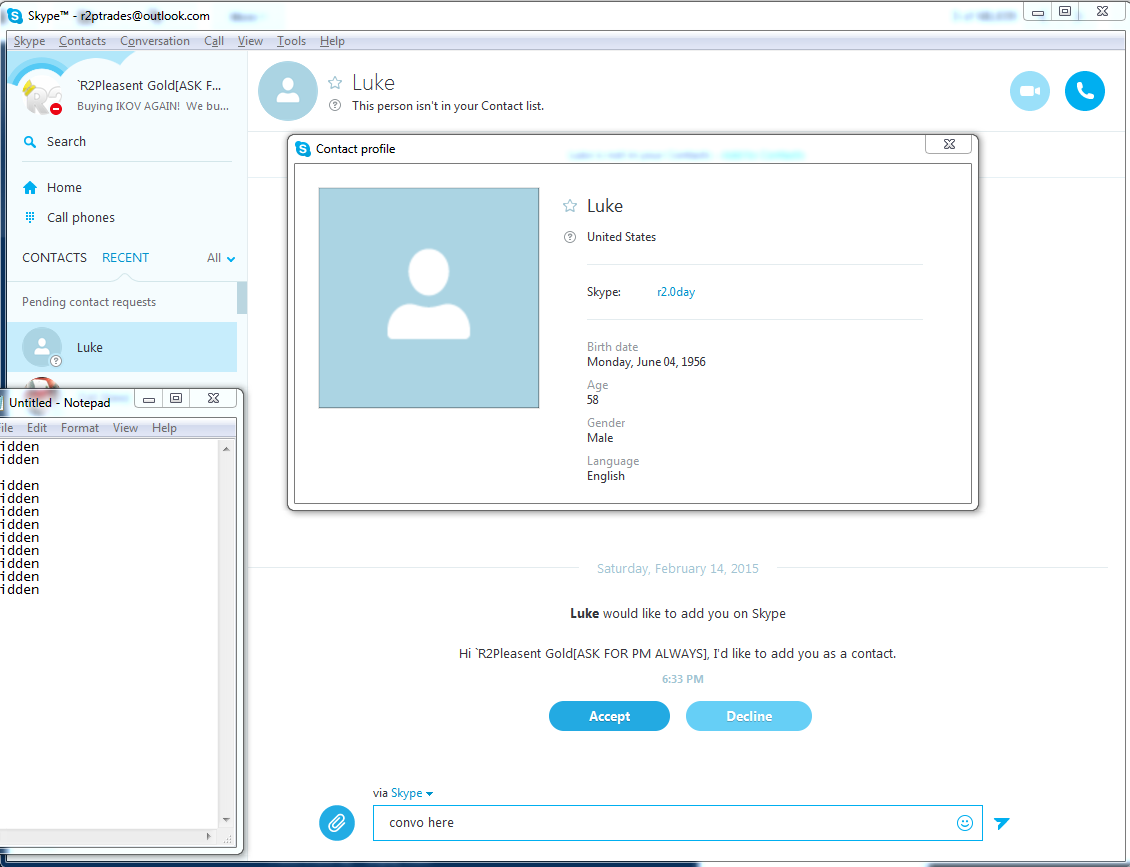Open the View menu in Skype
This screenshot has width=1130, height=867.
tap(250, 41)
